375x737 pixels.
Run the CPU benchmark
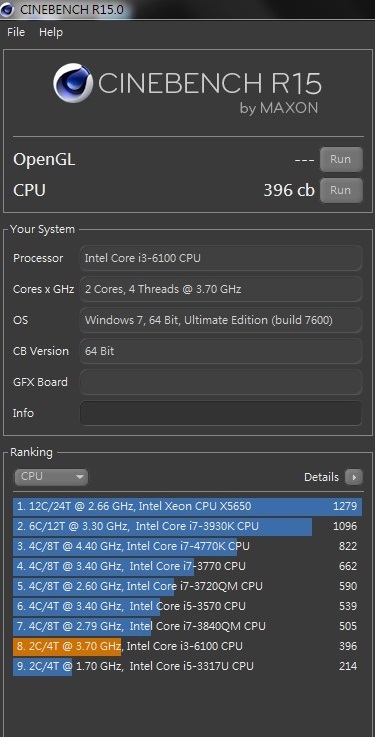341,190
